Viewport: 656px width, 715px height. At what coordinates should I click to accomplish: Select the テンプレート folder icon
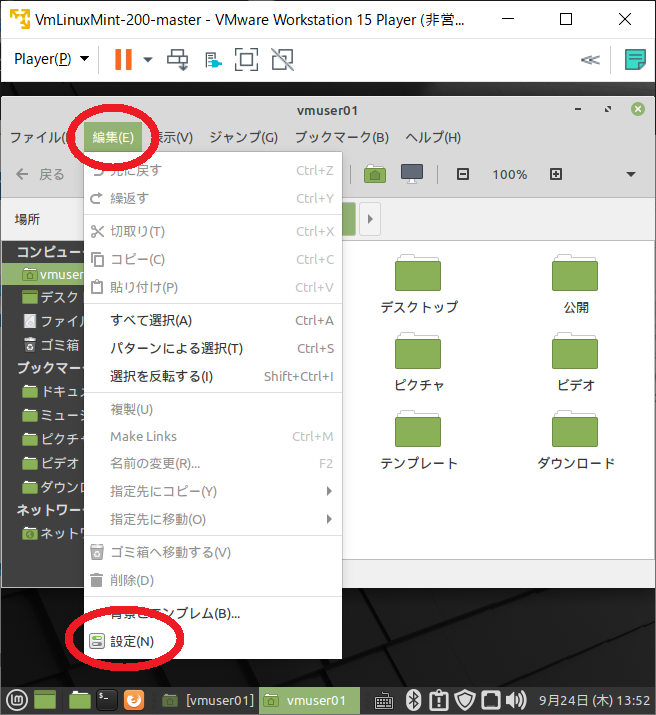(x=418, y=429)
